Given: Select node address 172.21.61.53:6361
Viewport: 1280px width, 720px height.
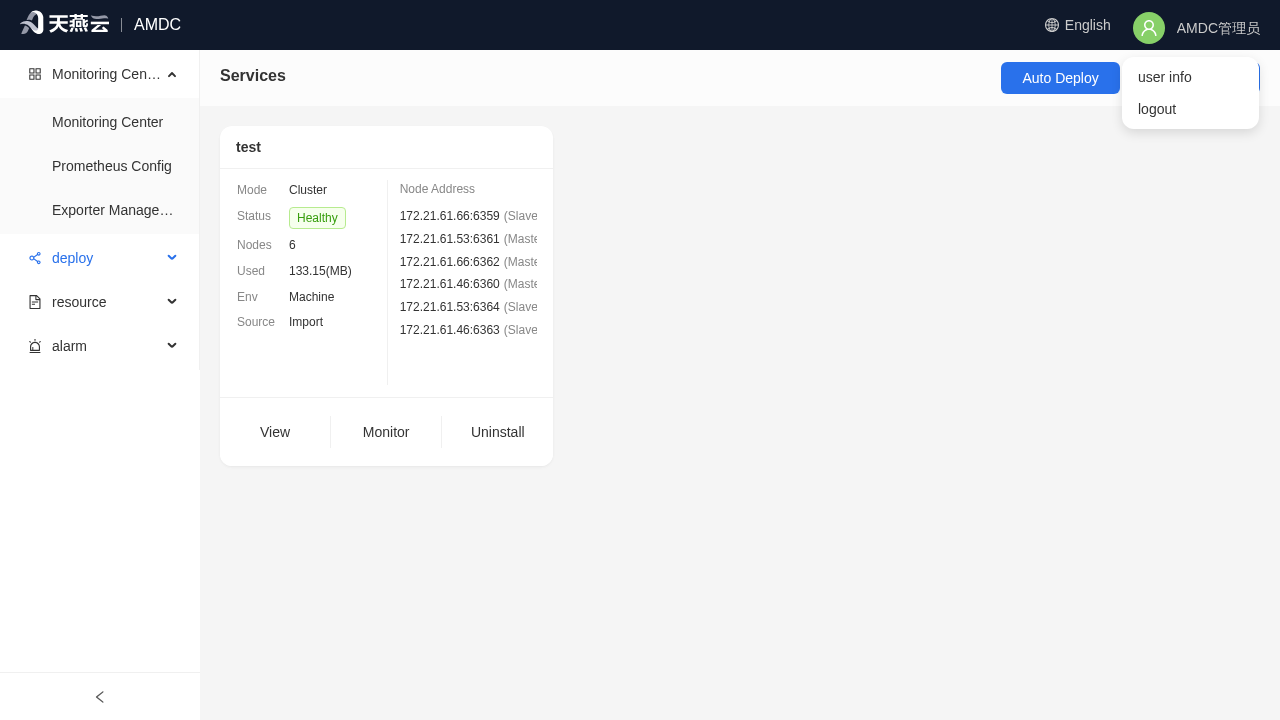Looking at the screenshot, I should [x=450, y=239].
